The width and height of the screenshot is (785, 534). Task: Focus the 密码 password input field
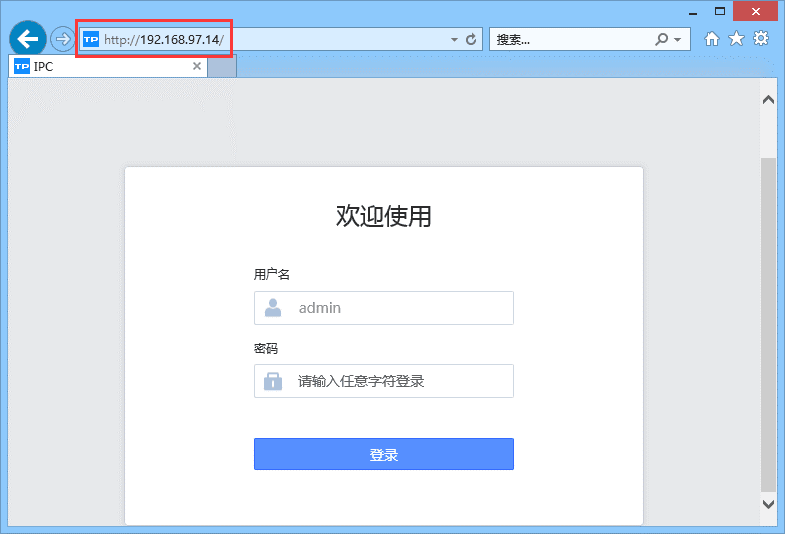point(400,381)
